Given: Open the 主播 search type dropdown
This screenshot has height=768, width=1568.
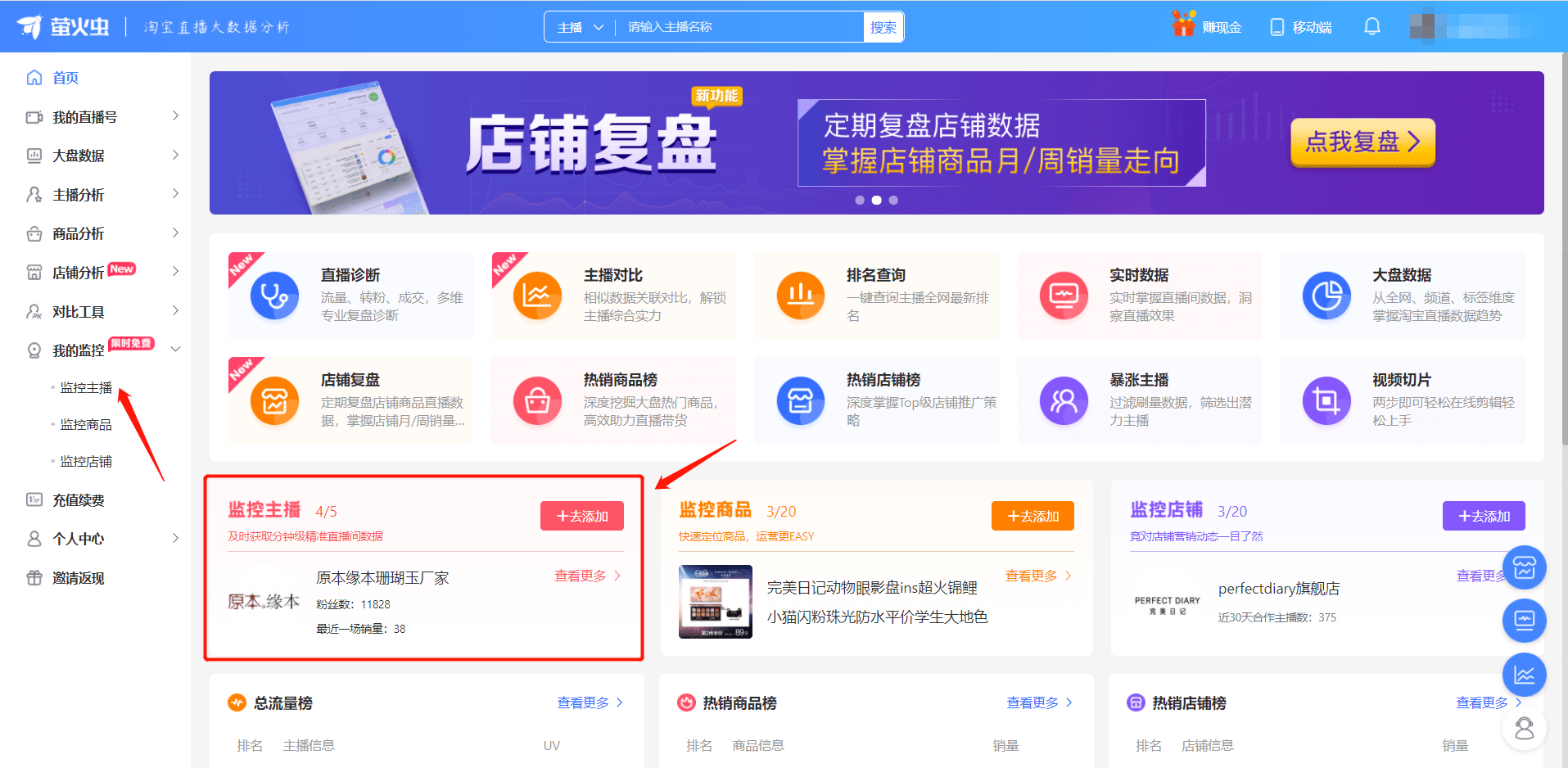Looking at the screenshot, I should (580, 27).
